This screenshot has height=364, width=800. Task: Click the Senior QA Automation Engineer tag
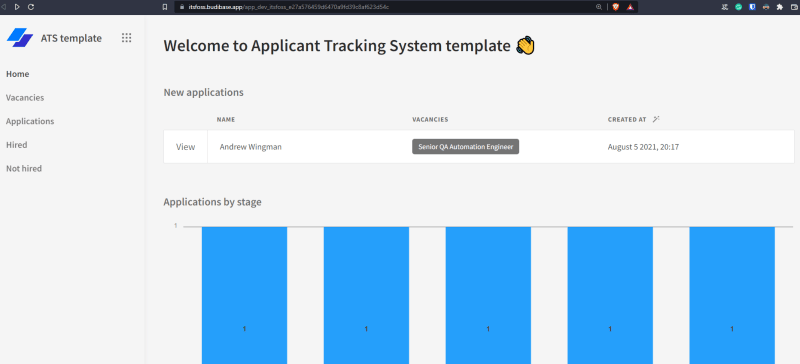click(x=465, y=147)
